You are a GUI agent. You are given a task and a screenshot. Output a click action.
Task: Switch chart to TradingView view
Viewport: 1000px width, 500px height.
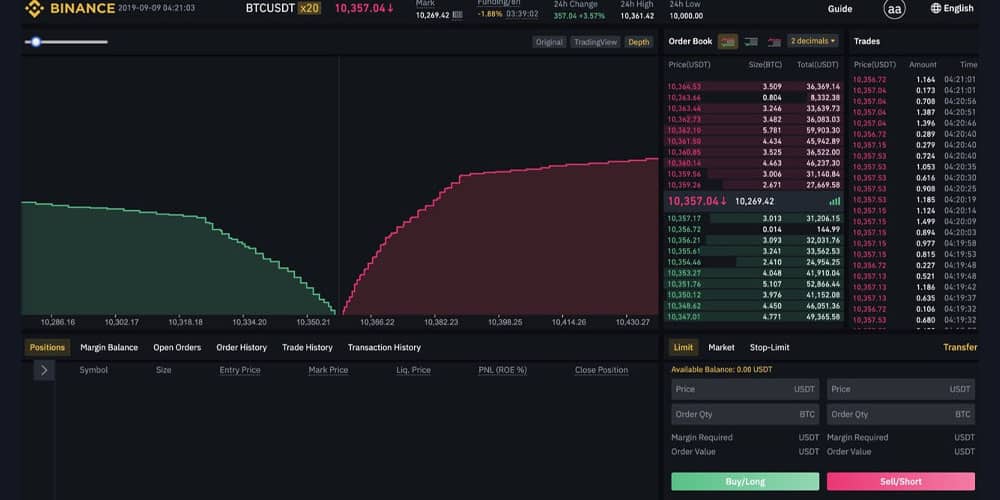pos(596,42)
